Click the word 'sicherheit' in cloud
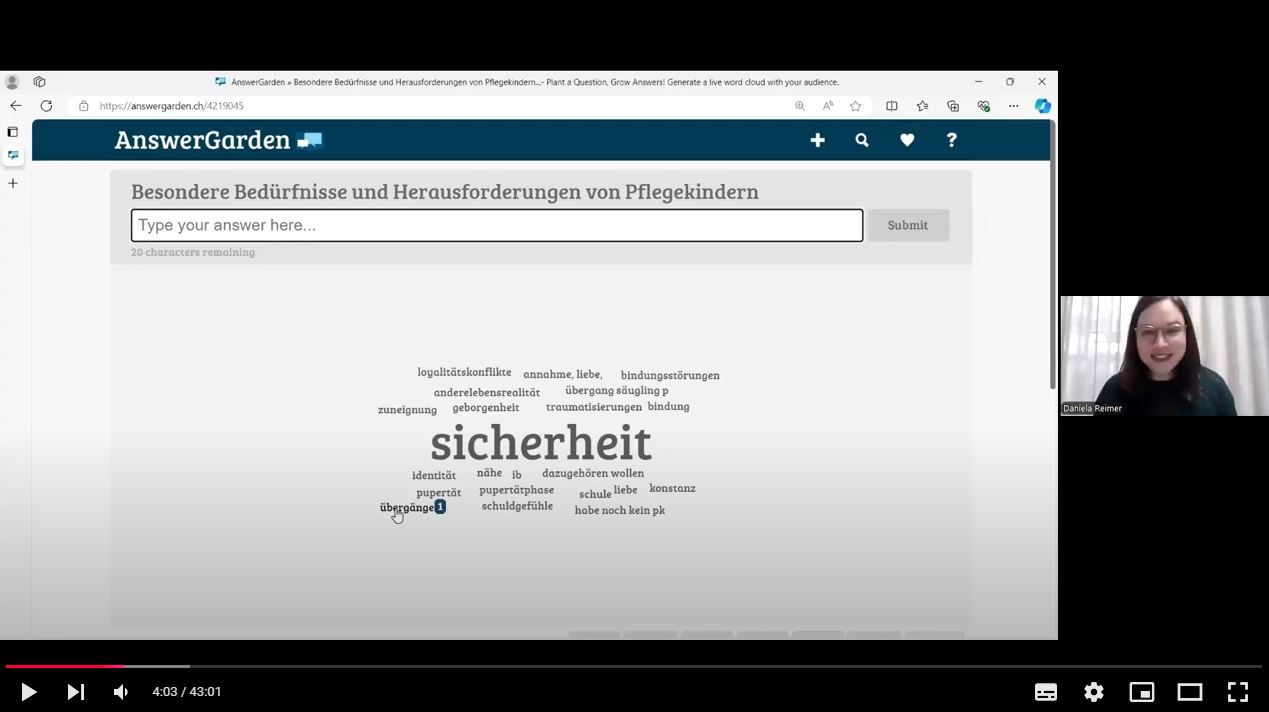 click(x=540, y=443)
